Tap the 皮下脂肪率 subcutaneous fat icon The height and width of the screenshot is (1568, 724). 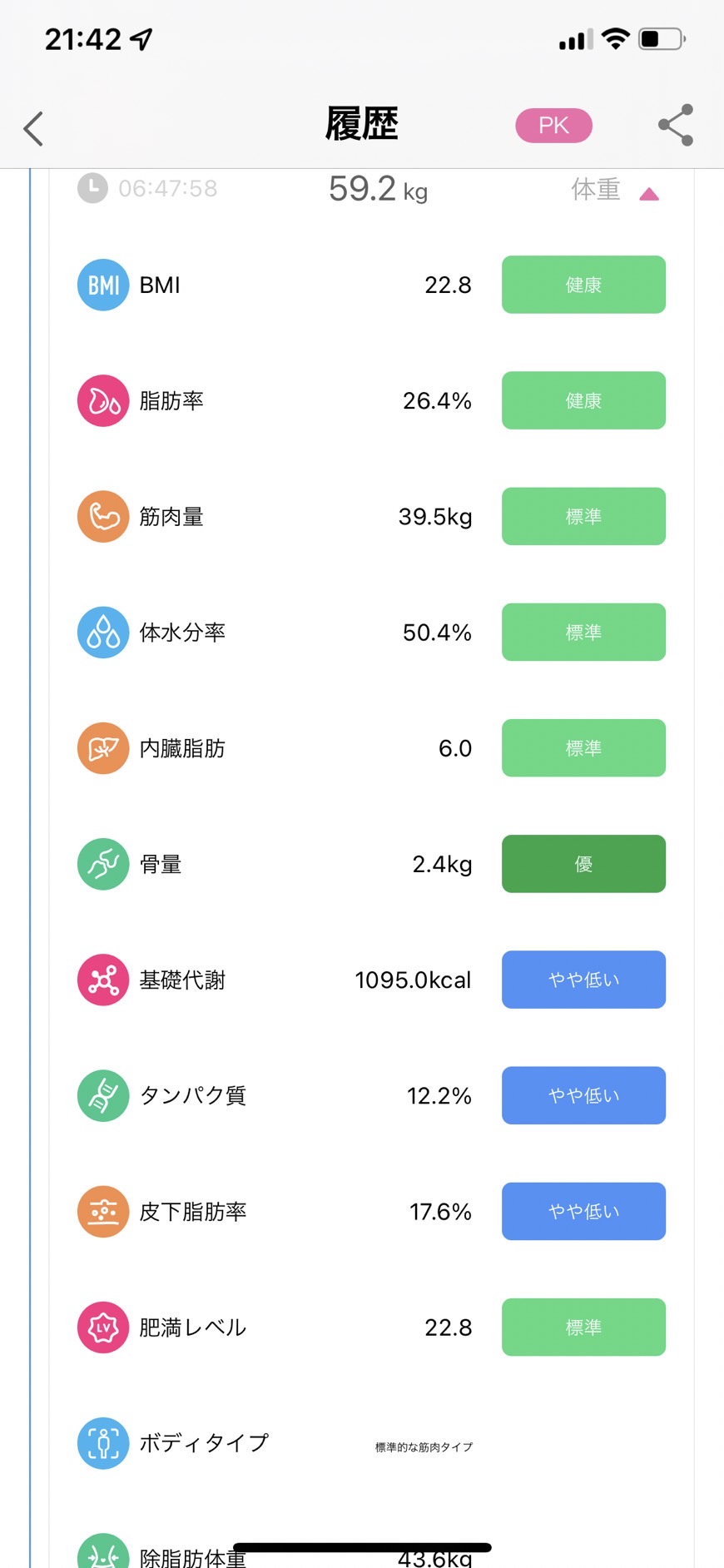[103, 1211]
